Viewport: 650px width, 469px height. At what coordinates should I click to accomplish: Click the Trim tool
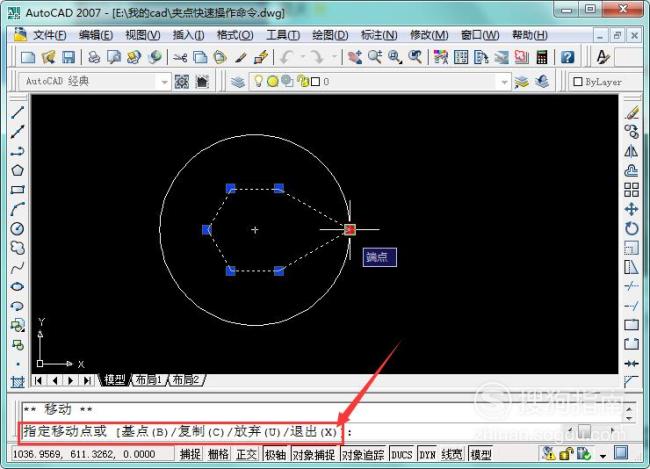tap(632, 287)
